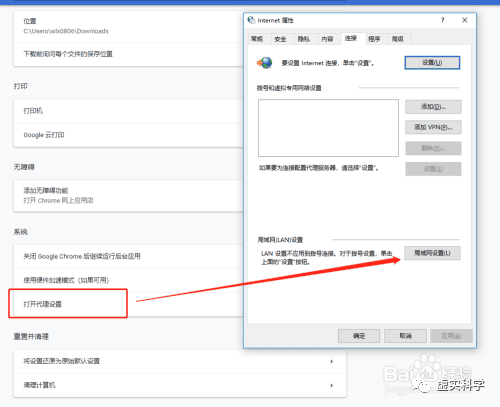Cancel the dialog with 取消
This screenshot has width=500, height=407.
[x=405, y=336]
